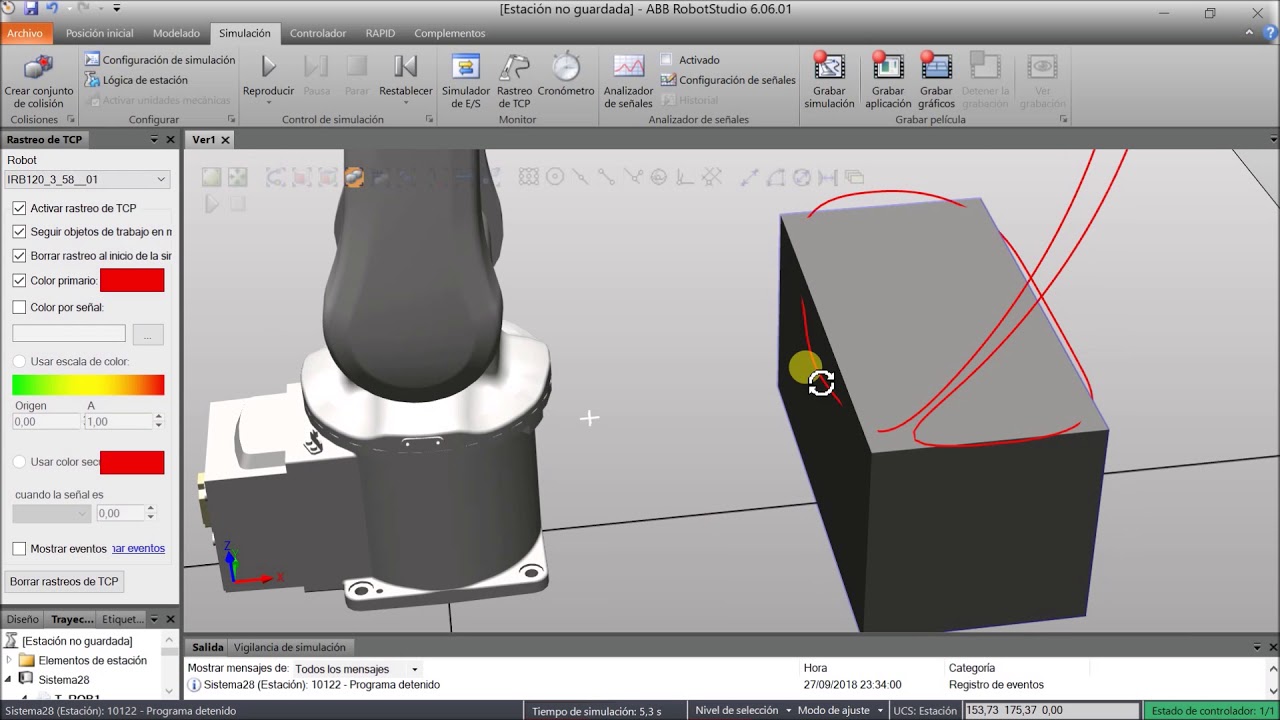Open Nivel de selección dropdown in status bar
The height and width of the screenshot is (720, 1280).
pos(743,711)
